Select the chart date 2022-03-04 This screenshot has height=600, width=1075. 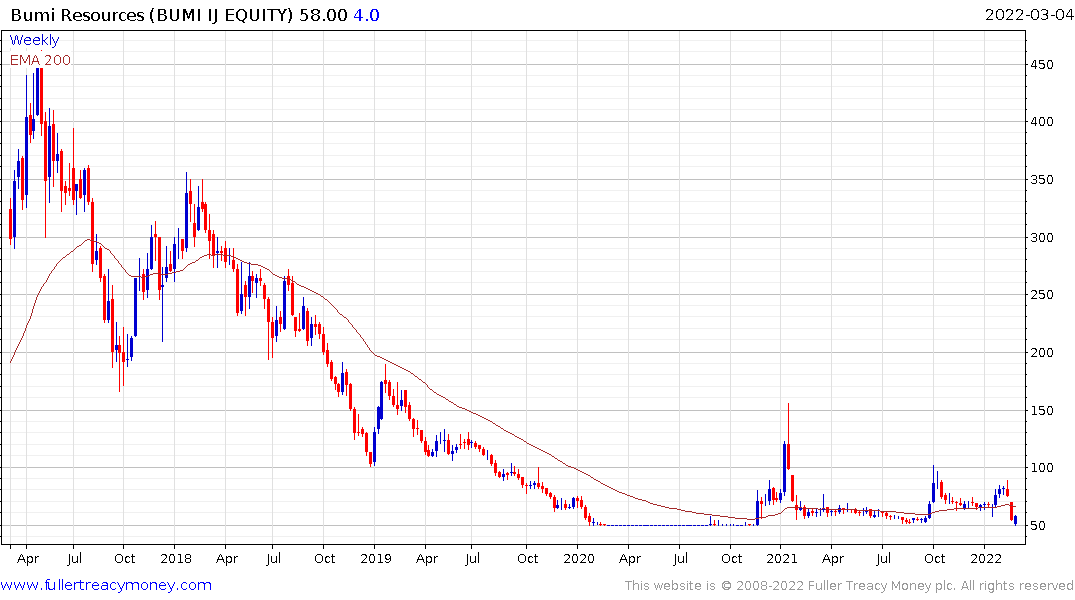coord(1029,14)
